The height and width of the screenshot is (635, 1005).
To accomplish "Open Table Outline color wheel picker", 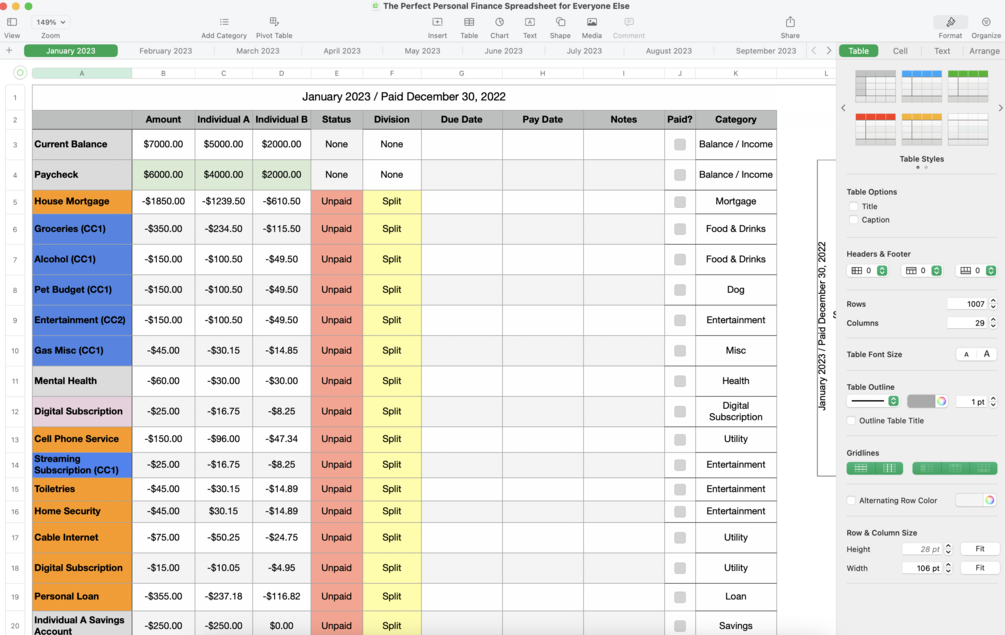I will coord(942,401).
